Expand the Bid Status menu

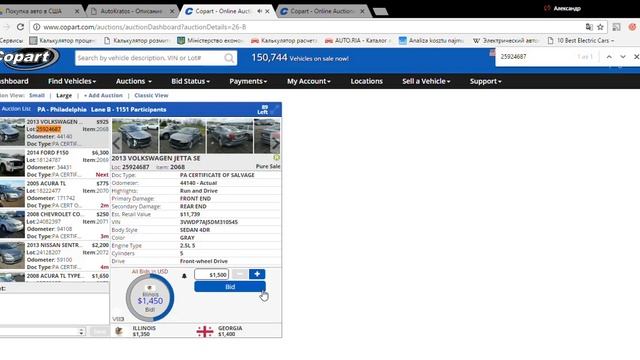pyautogui.click(x=190, y=81)
